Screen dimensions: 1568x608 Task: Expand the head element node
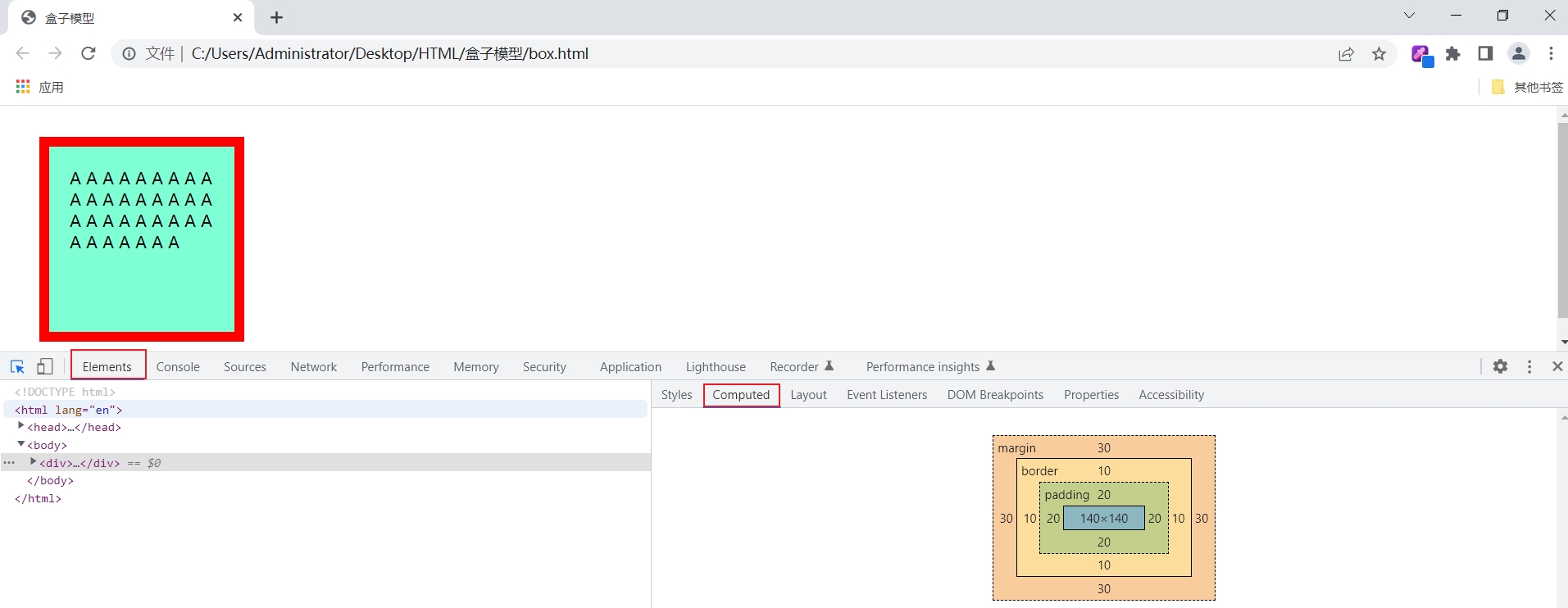coord(20,426)
